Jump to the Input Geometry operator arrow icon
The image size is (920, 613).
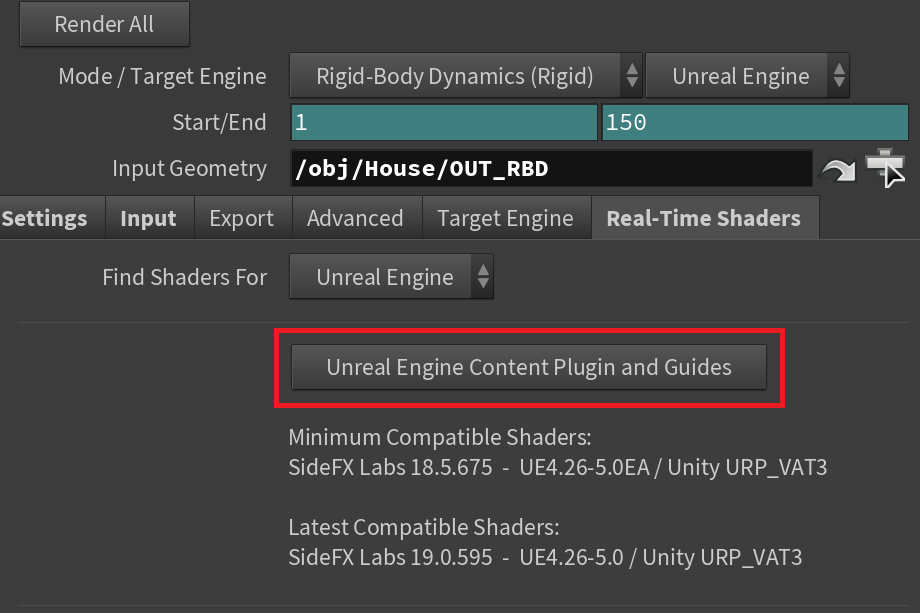point(838,170)
